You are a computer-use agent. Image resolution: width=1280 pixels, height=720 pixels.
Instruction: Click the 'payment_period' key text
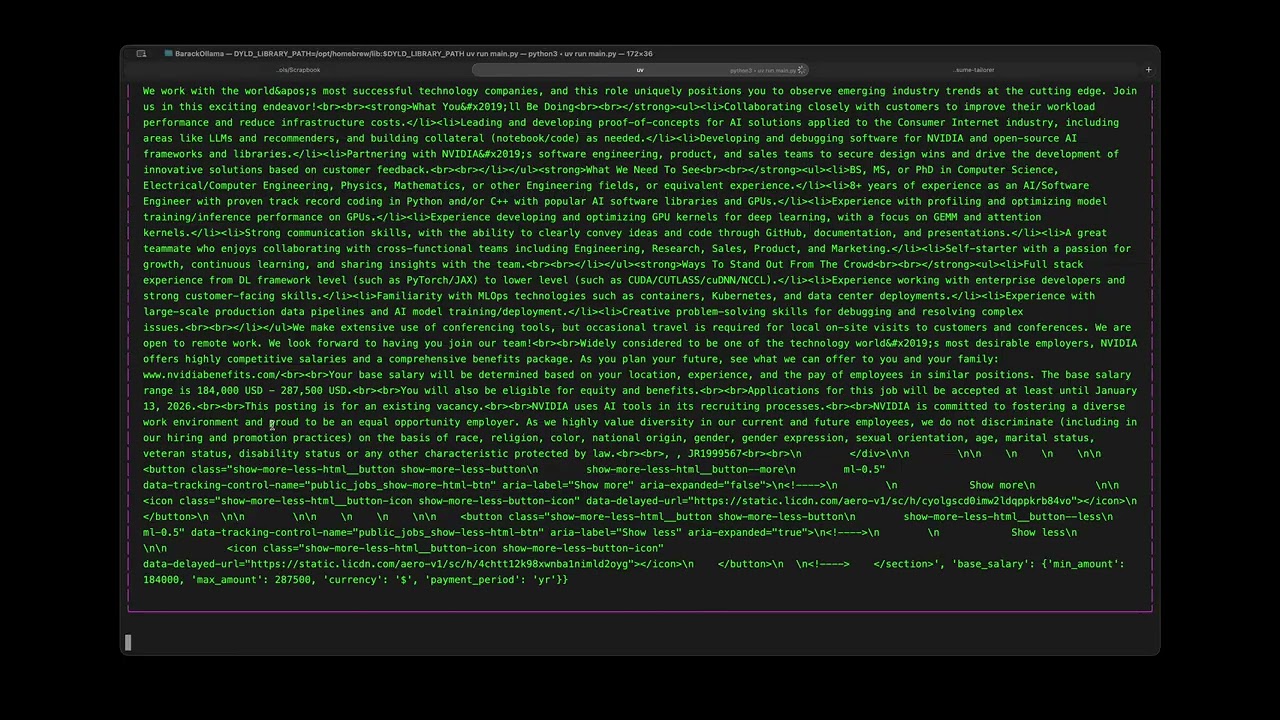(x=472, y=580)
